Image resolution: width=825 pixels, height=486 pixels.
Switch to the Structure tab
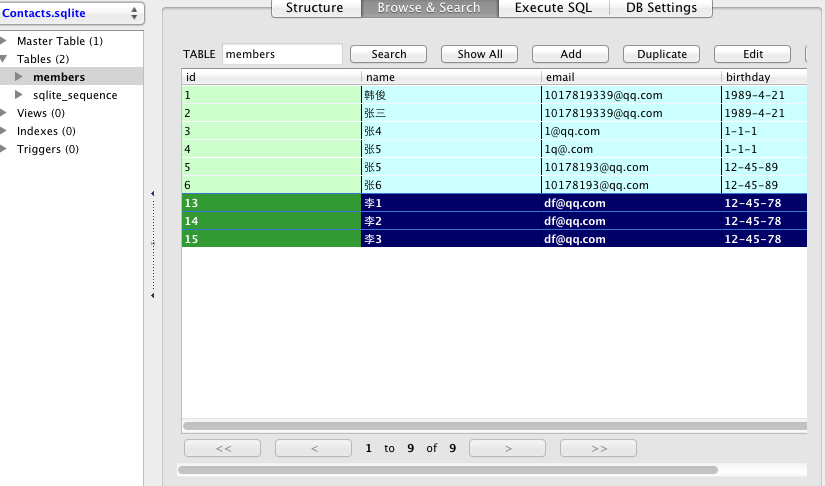pyautogui.click(x=315, y=8)
